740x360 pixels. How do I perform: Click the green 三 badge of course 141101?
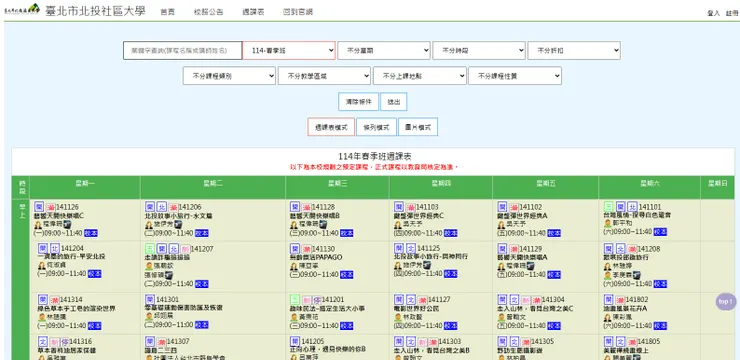tap(609, 207)
